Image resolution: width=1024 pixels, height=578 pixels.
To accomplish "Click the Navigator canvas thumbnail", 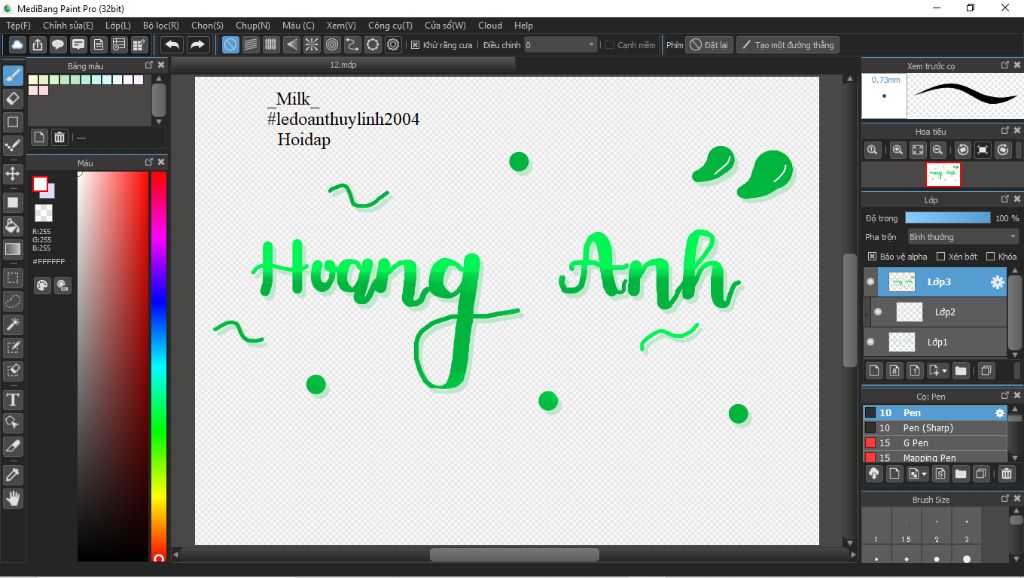I will [943, 174].
